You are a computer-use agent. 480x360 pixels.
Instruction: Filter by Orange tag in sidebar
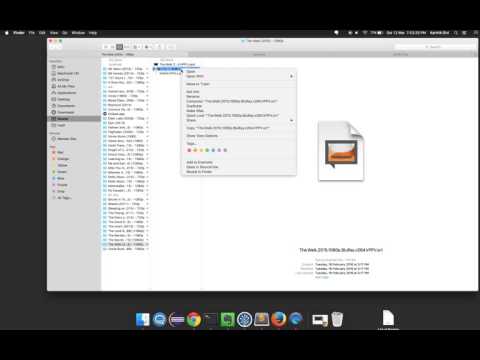point(61,159)
